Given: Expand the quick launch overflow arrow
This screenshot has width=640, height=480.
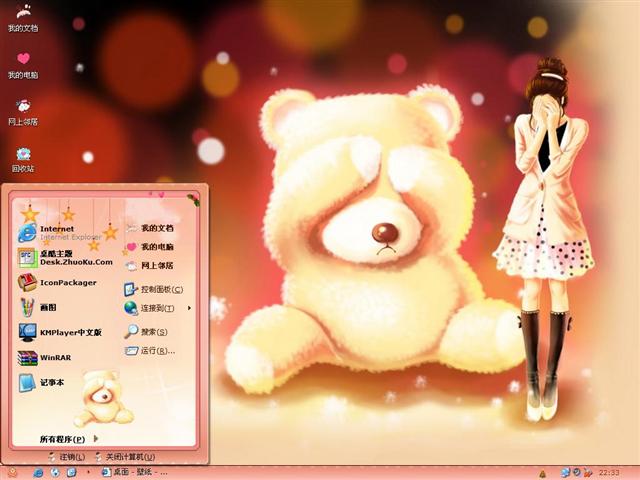Looking at the screenshot, I should 89,472.
